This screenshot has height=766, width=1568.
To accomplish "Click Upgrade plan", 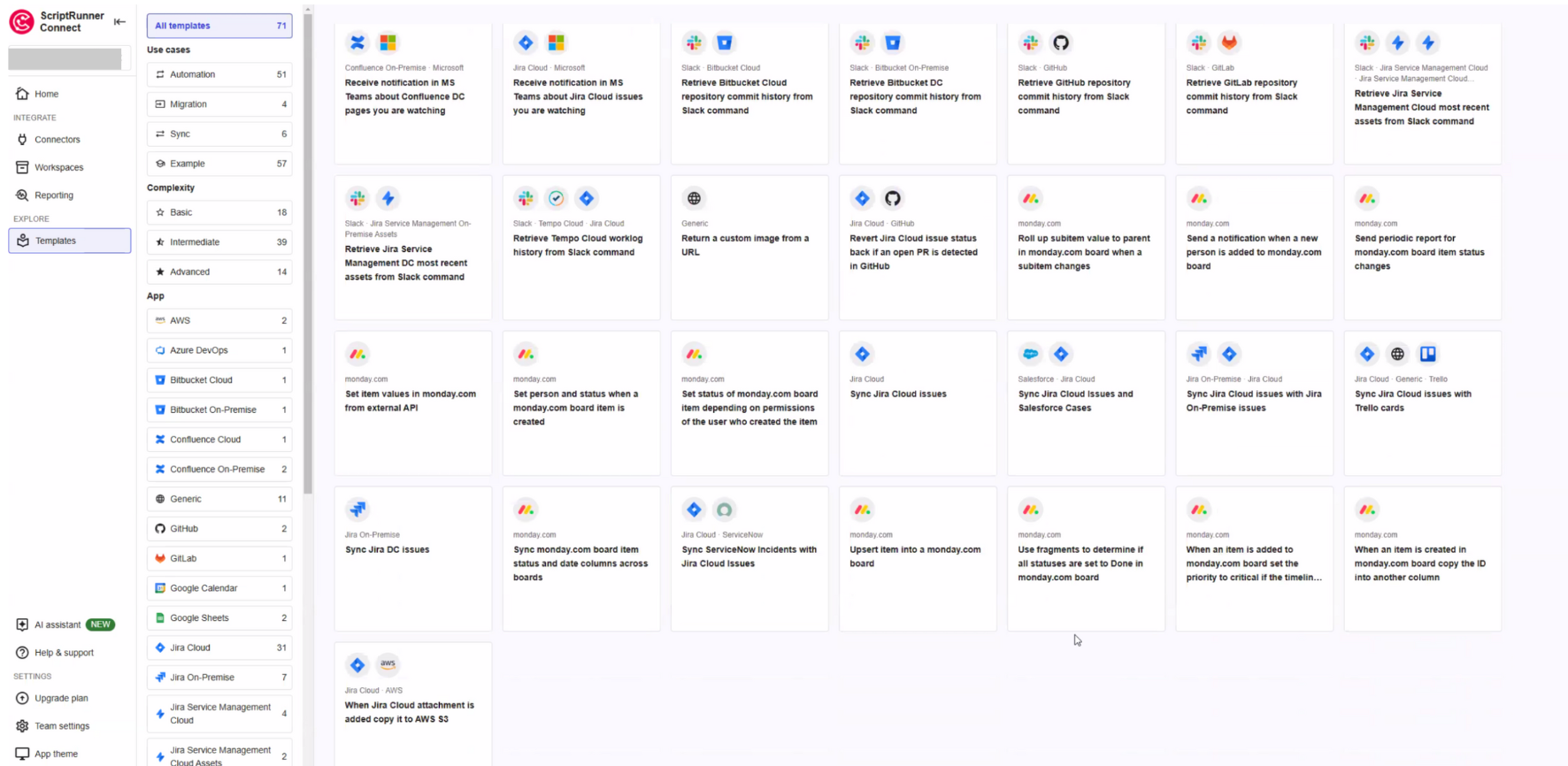I will point(61,698).
